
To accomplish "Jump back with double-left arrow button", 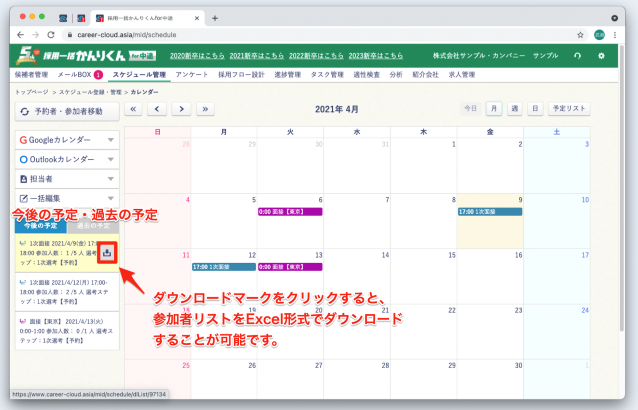I will click(134, 109).
